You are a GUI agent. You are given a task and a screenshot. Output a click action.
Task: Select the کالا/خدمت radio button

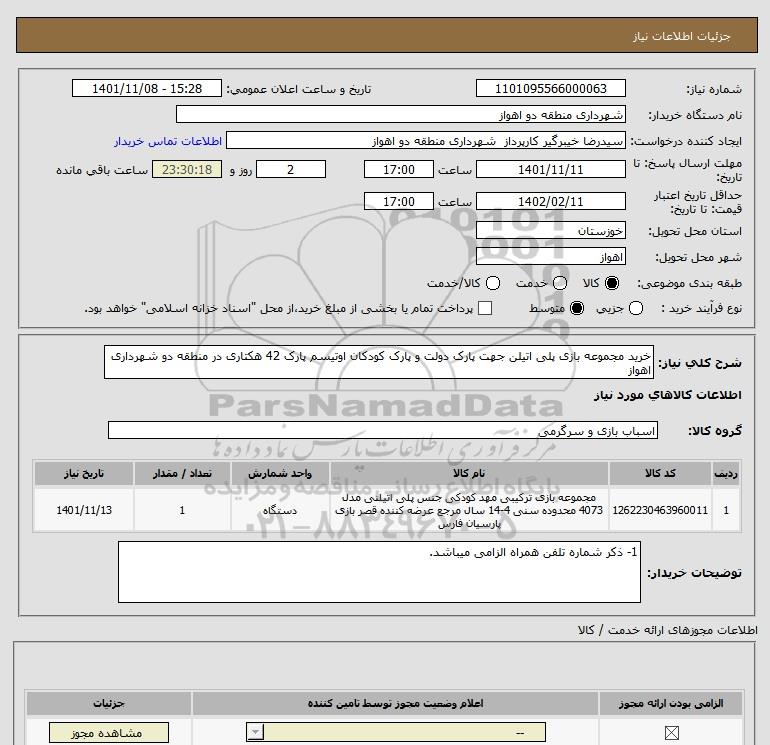pos(493,283)
